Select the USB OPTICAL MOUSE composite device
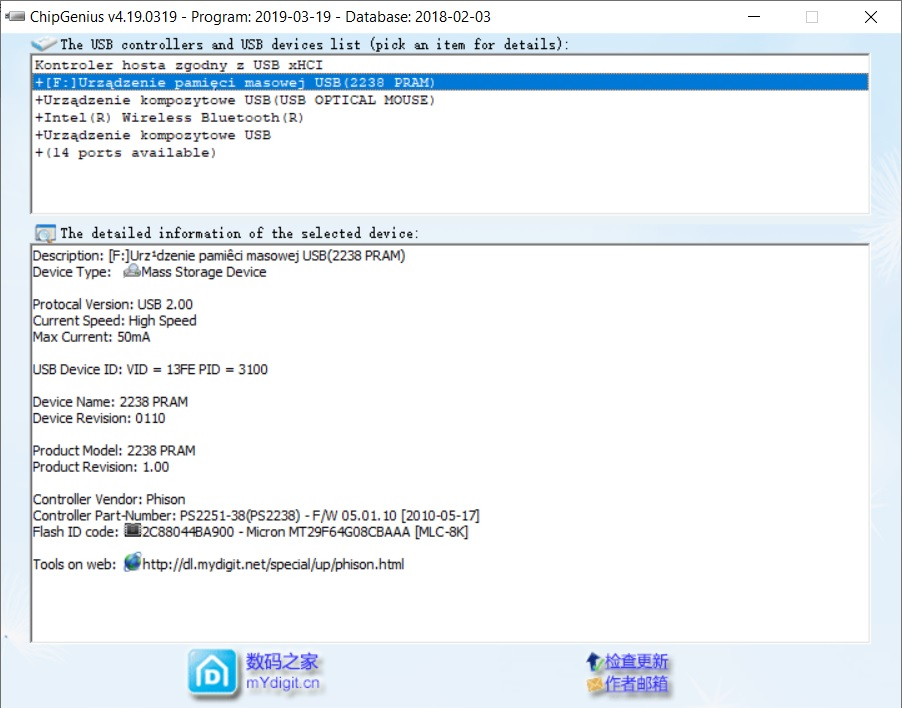This screenshot has width=902, height=708. [x=450, y=100]
